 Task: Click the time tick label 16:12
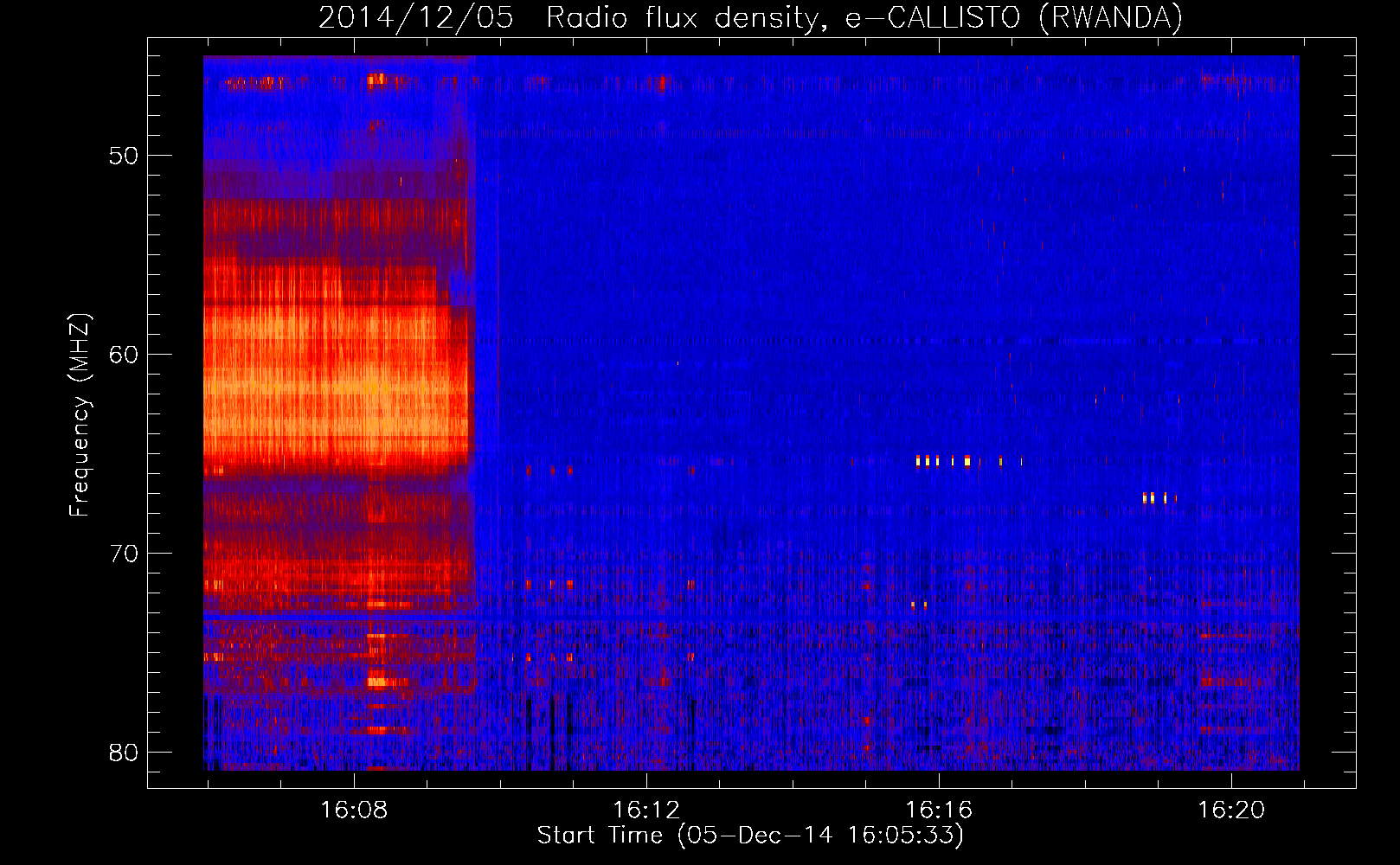click(x=646, y=810)
